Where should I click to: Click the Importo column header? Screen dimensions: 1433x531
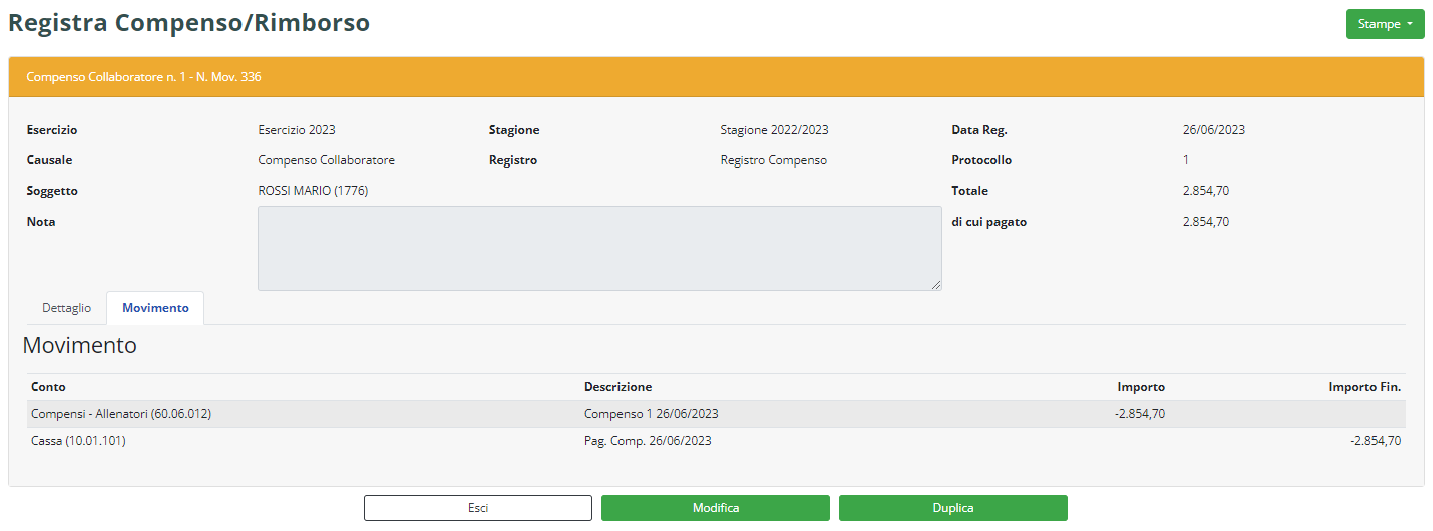(1140, 387)
